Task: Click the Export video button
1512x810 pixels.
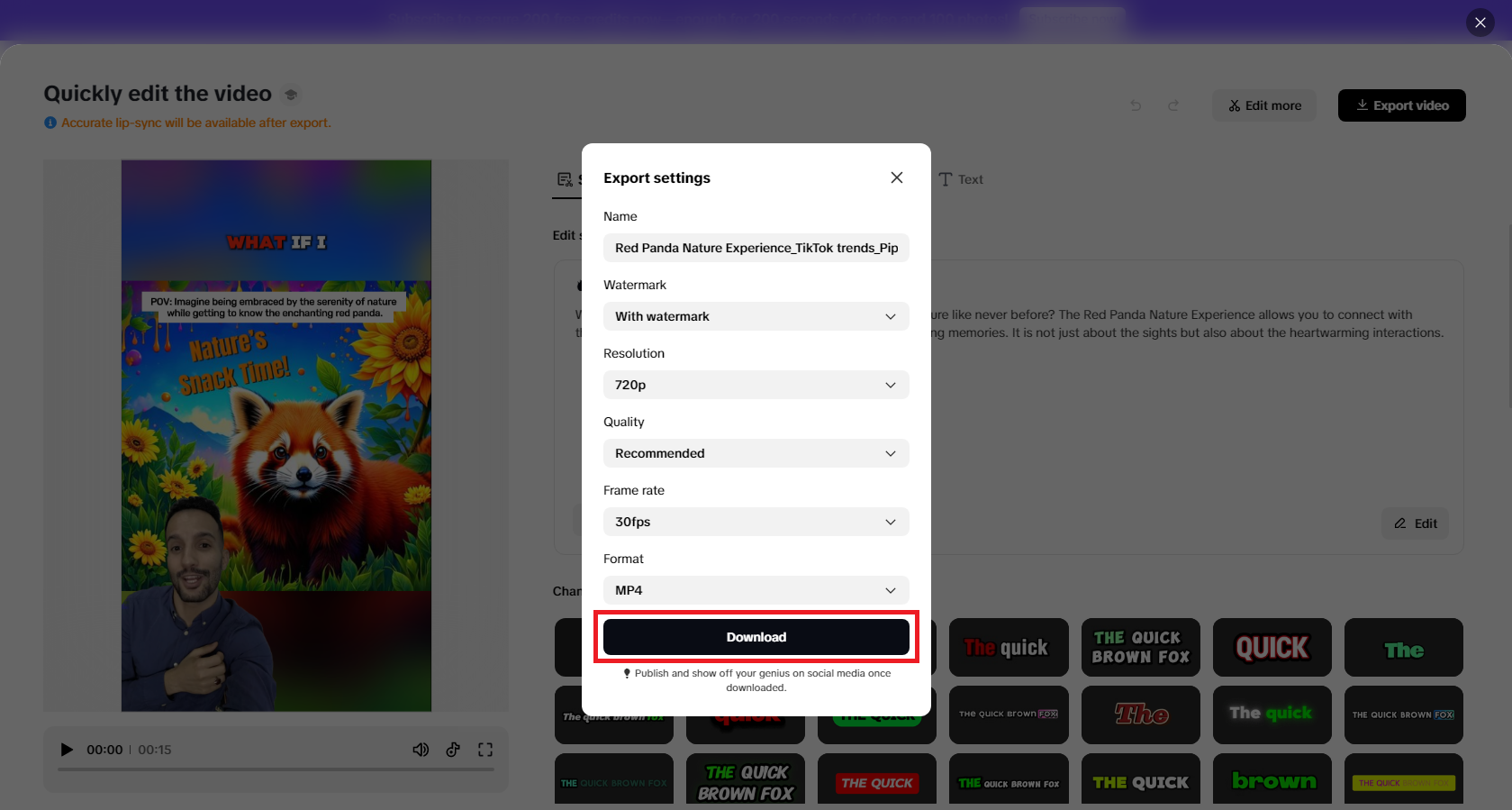Action: click(1401, 105)
